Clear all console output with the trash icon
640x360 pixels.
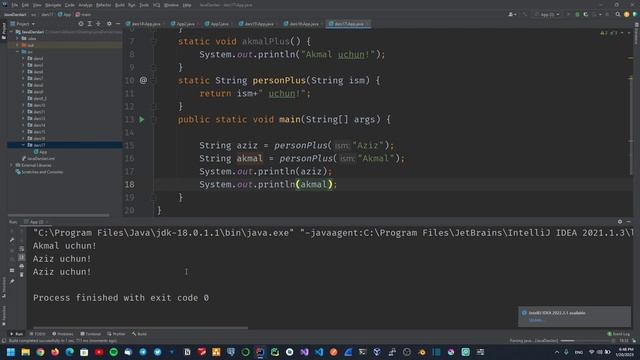click(x=22, y=274)
